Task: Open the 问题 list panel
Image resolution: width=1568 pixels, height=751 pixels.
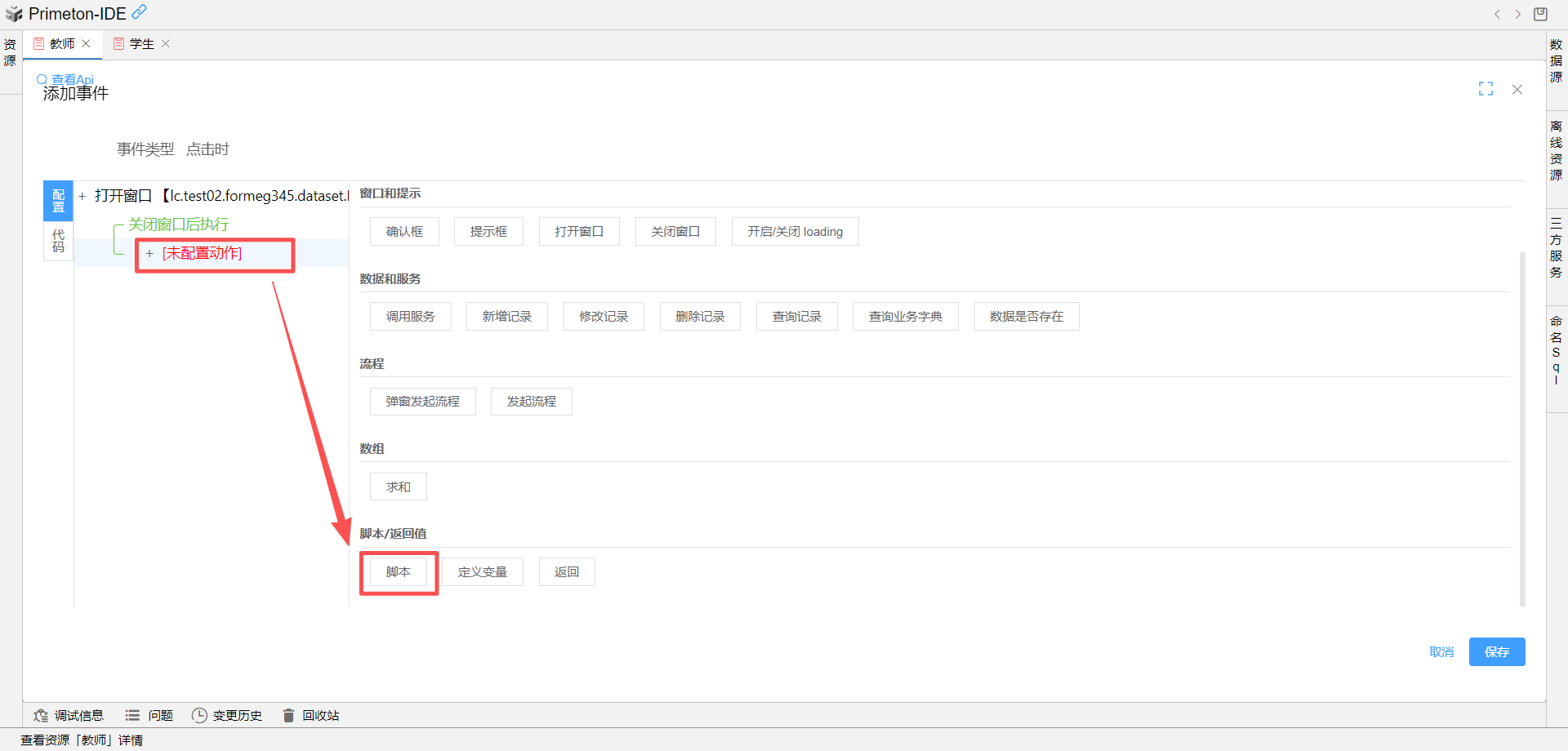Action: 149,715
